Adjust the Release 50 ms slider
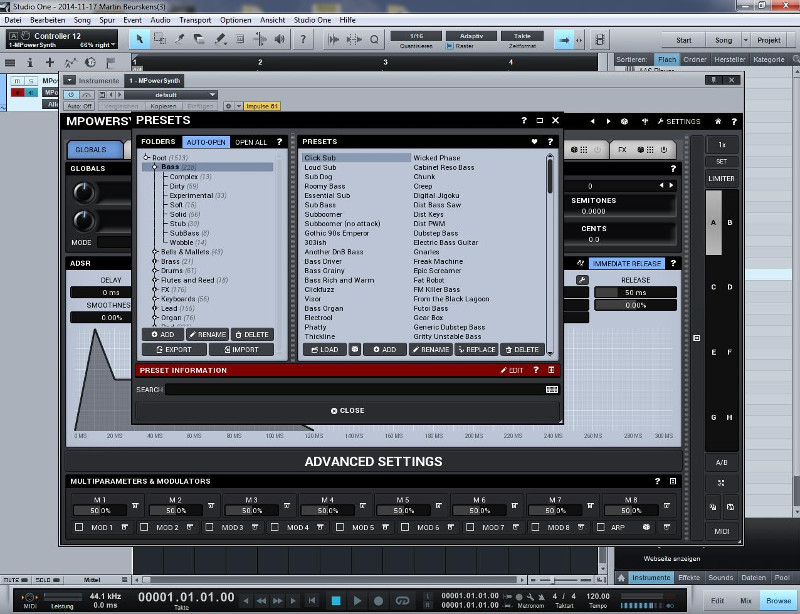This screenshot has width=800, height=614. click(x=636, y=292)
